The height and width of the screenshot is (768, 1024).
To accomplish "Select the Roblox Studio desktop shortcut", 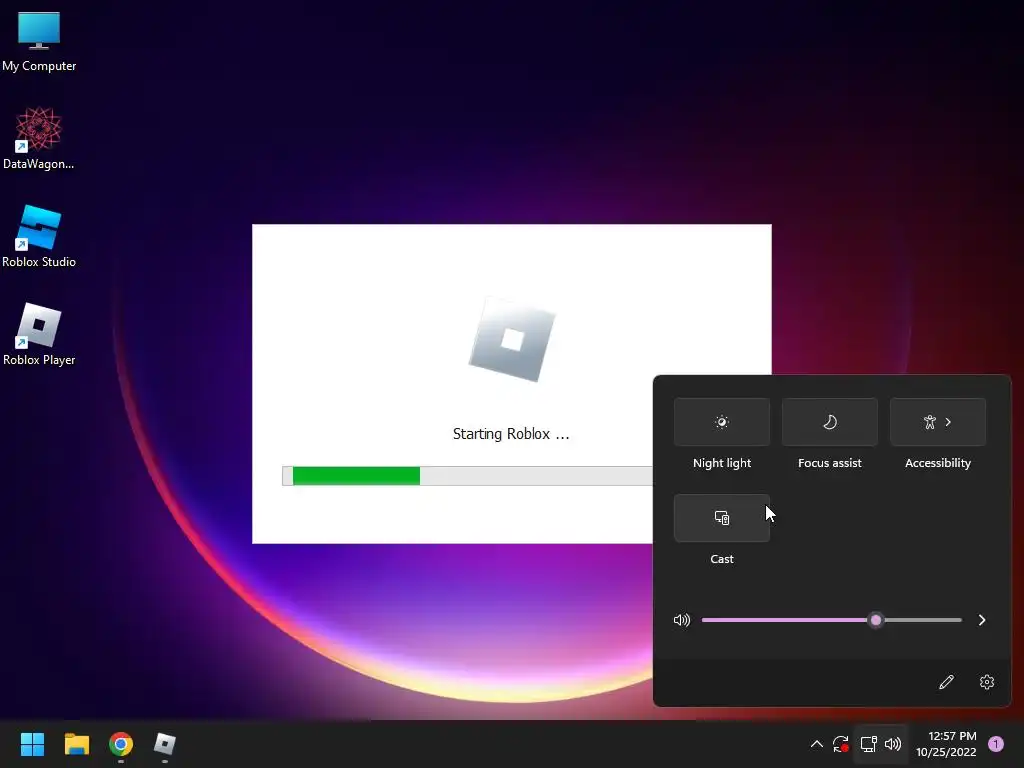I will (x=39, y=236).
